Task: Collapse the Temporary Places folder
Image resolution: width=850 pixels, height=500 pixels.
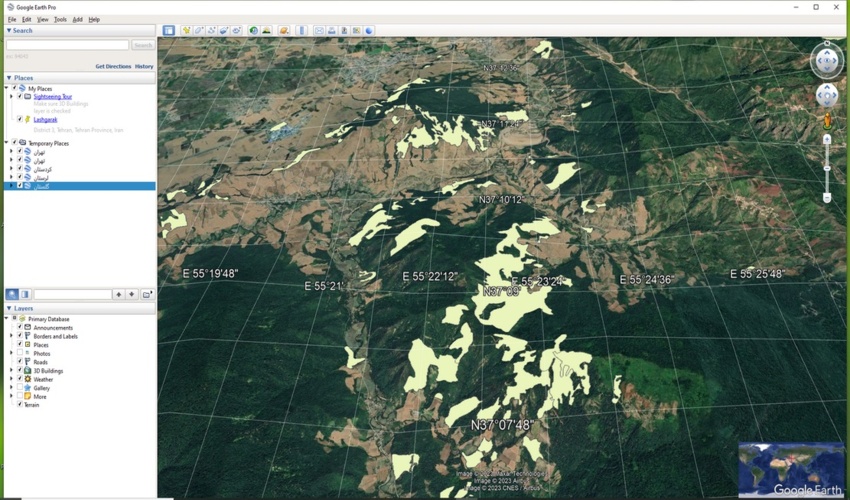Action: [6, 143]
